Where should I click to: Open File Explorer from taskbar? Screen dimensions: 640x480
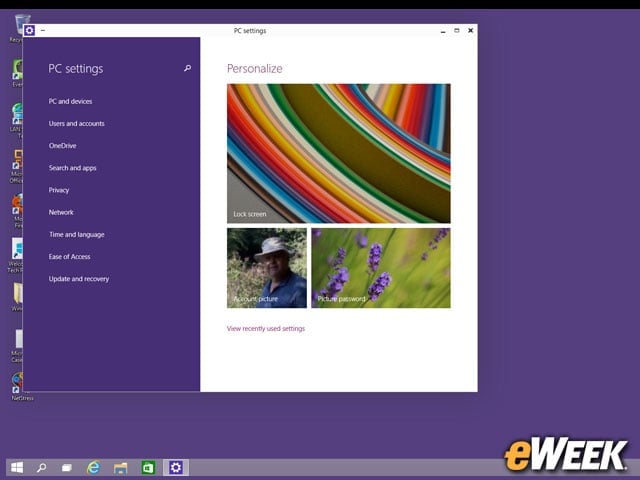pyautogui.click(x=120, y=468)
